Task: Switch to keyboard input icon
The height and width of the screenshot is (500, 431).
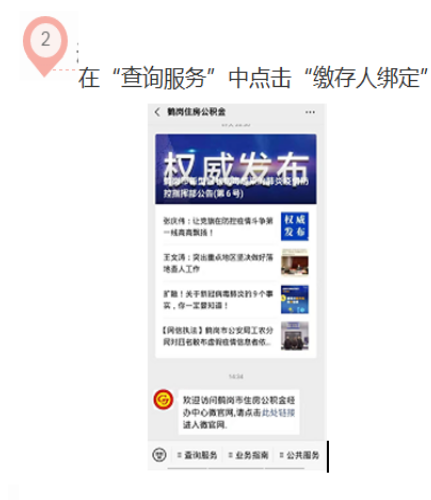Action: click(159, 455)
